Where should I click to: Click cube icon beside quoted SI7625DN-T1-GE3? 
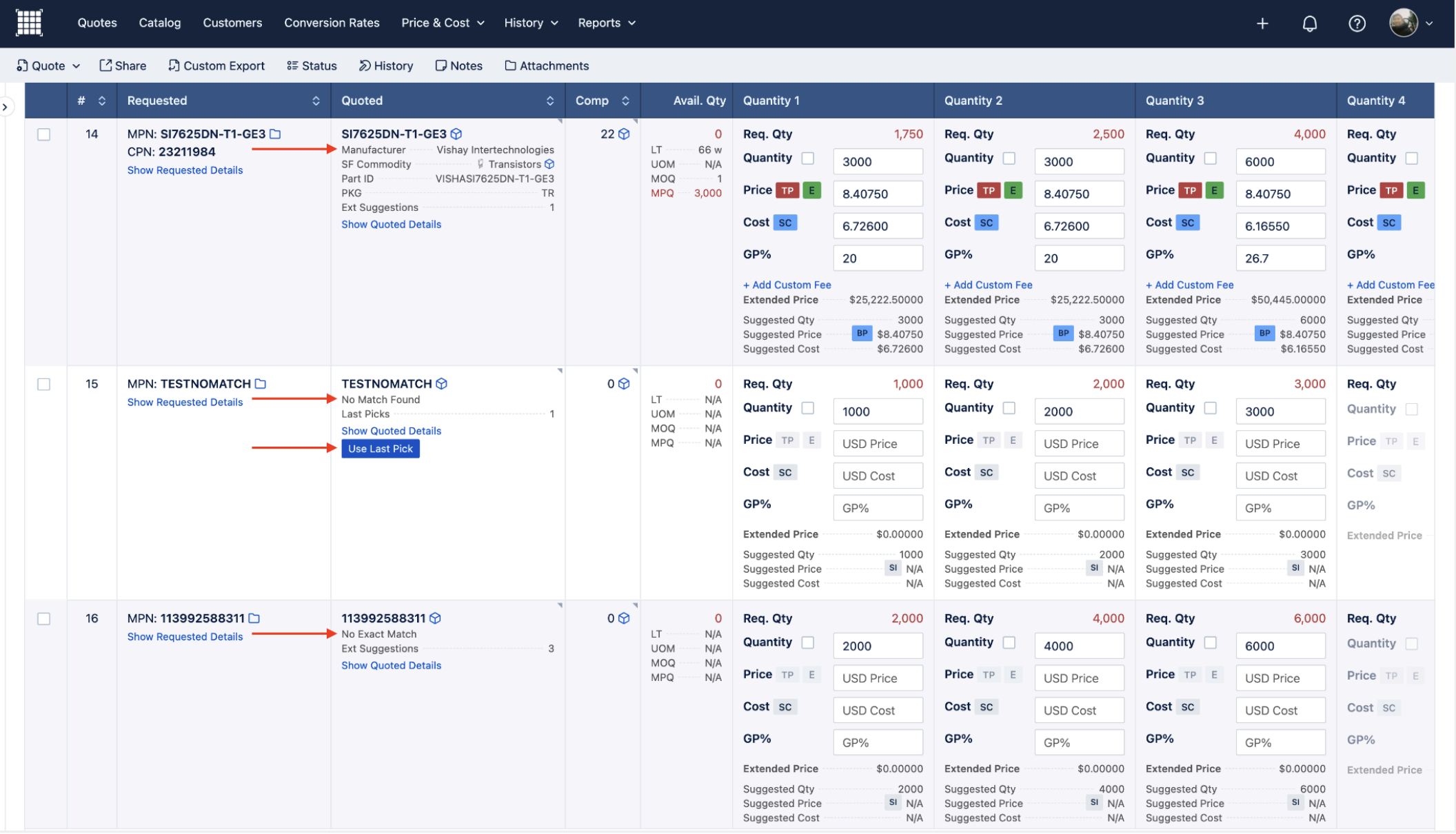click(456, 134)
